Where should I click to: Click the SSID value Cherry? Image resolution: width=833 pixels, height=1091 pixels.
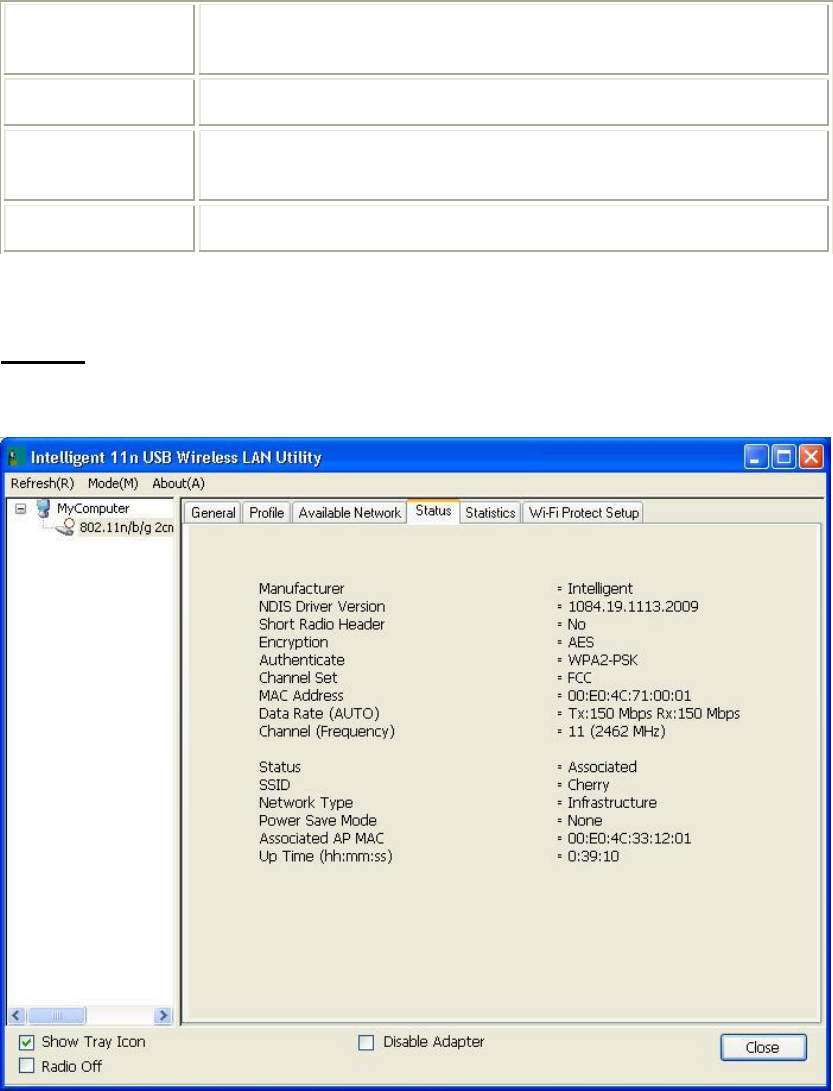(588, 785)
